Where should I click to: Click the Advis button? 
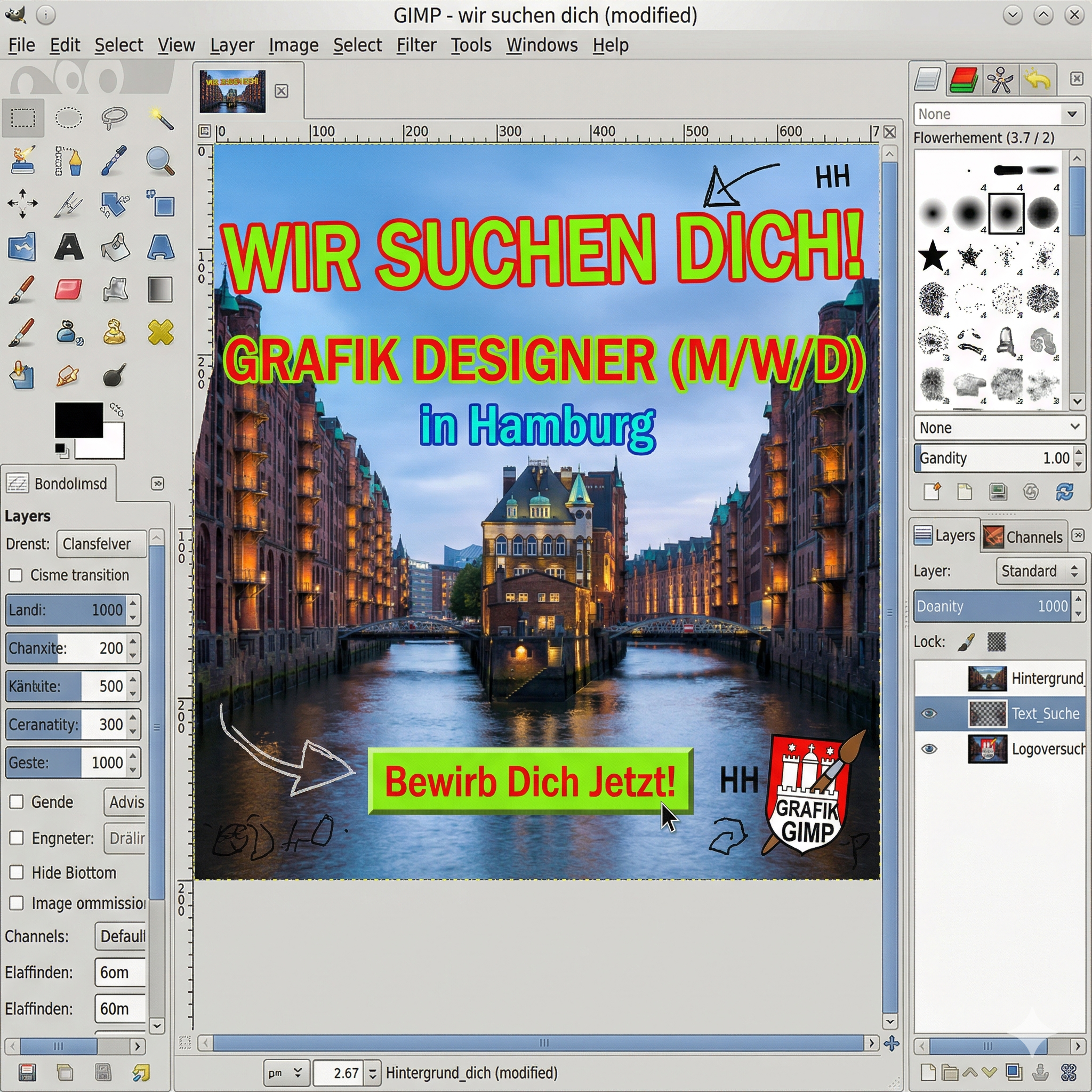pos(125,802)
